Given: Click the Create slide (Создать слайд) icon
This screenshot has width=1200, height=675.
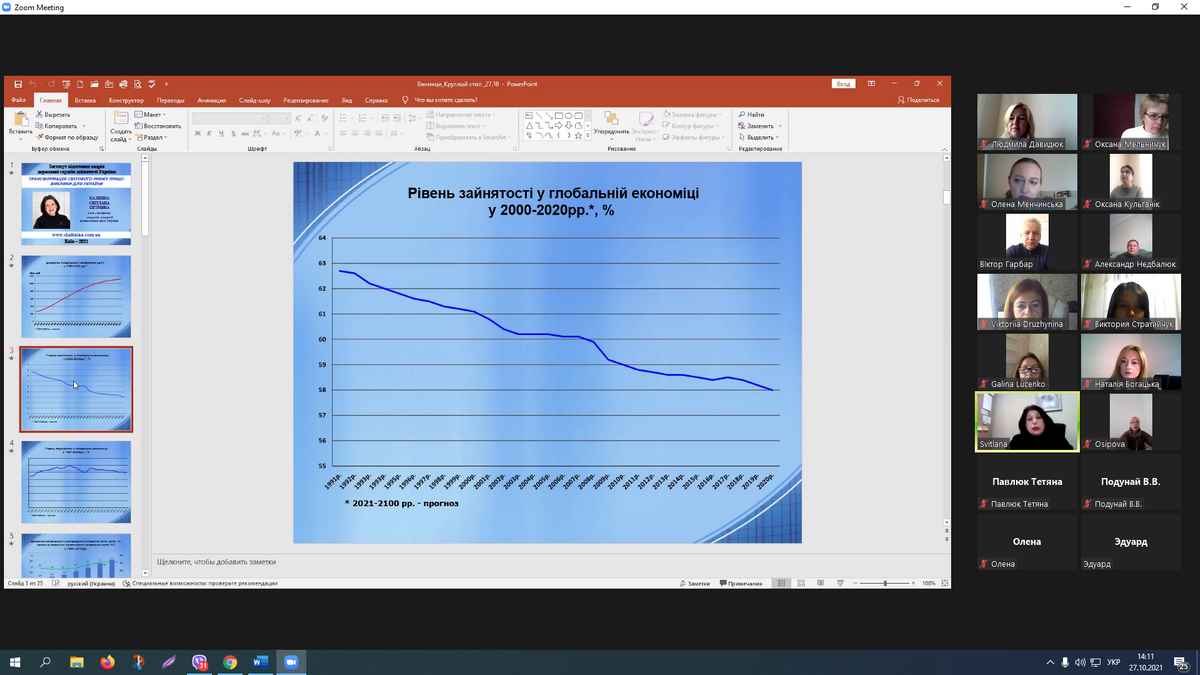Looking at the screenshot, I should [x=121, y=124].
